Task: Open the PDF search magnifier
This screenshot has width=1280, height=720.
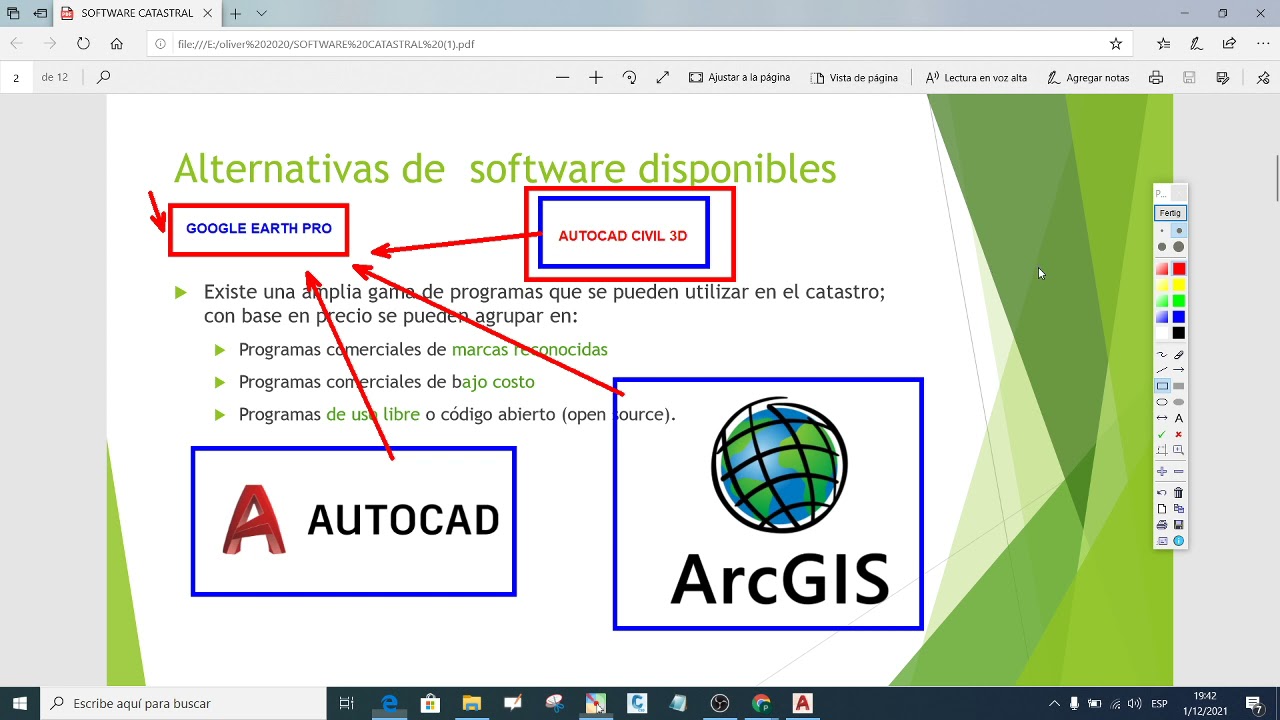Action: pos(104,77)
